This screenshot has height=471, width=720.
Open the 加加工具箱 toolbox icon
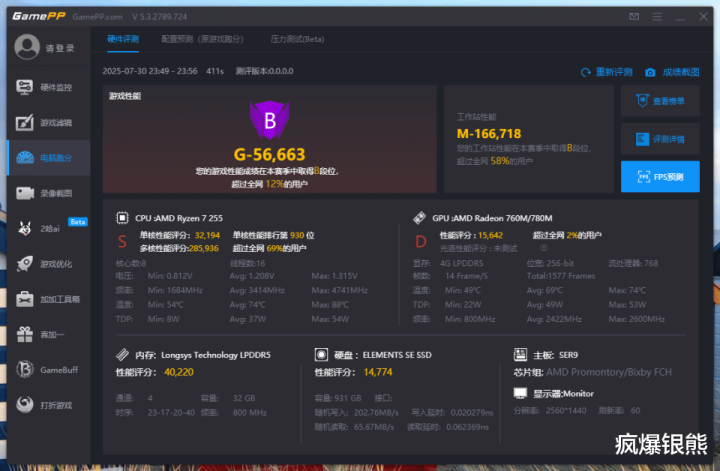(x=25, y=299)
